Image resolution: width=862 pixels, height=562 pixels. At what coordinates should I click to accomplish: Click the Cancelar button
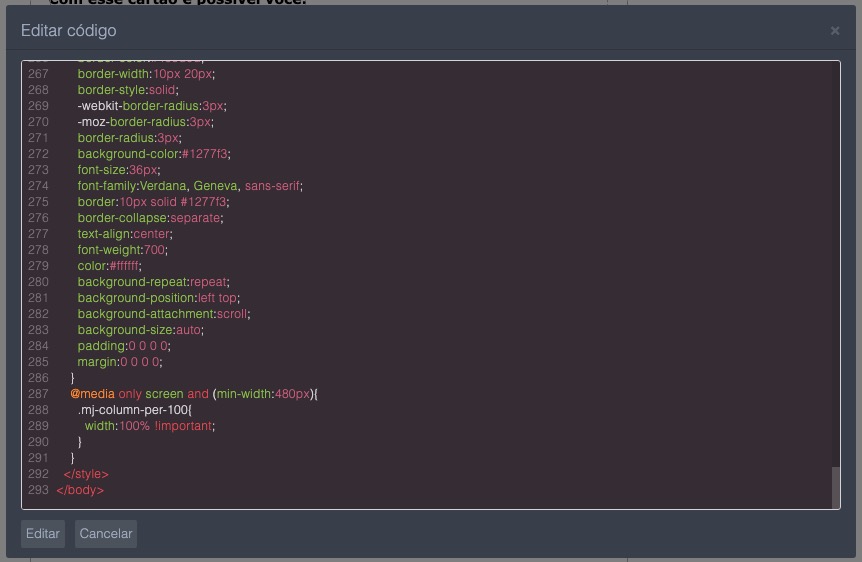point(106,533)
